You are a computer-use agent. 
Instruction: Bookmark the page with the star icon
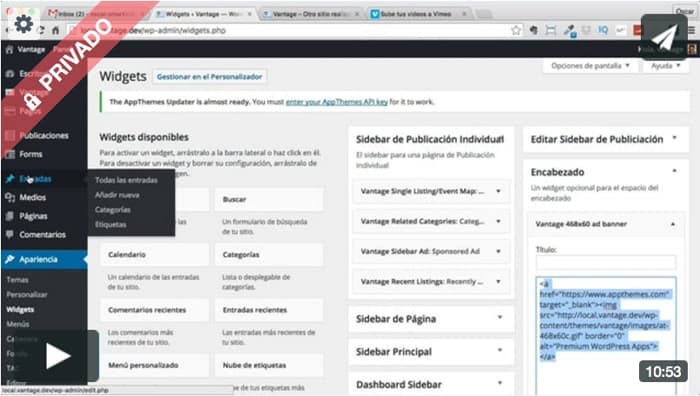(516, 30)
